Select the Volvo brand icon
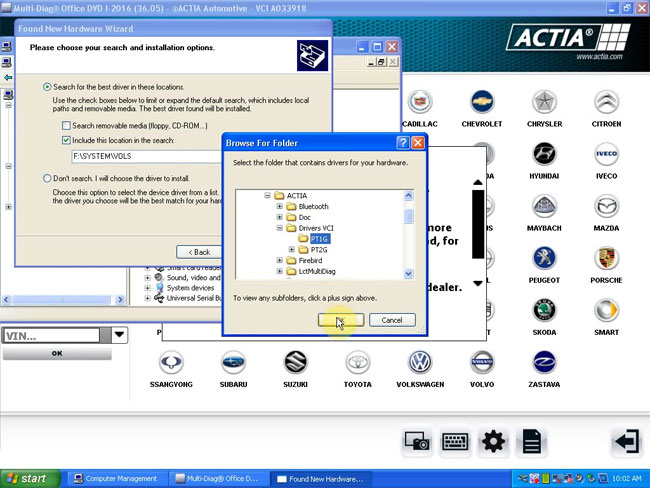Viewport: 650px width, 488px height. [482, 362]
